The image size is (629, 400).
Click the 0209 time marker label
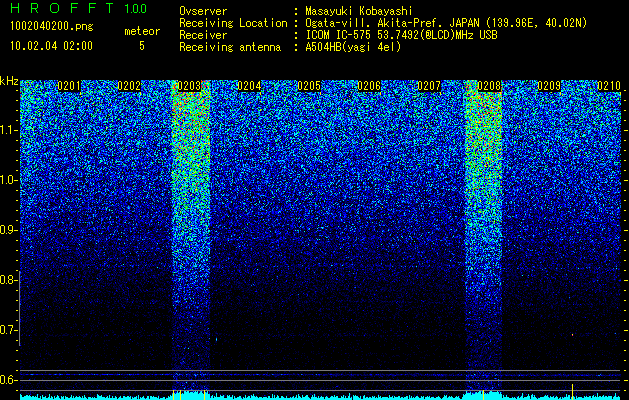[549, 86]
